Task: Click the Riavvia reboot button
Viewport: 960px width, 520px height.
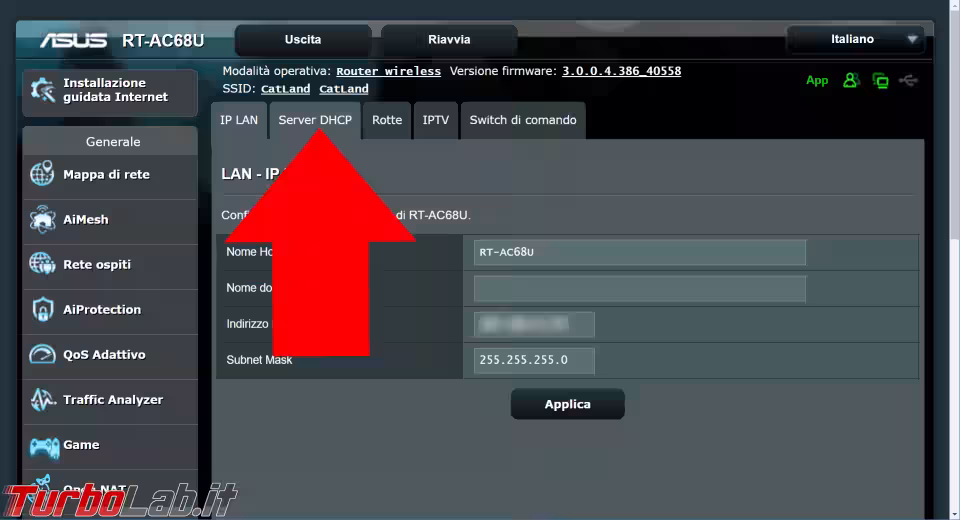Action: [449, 40]
